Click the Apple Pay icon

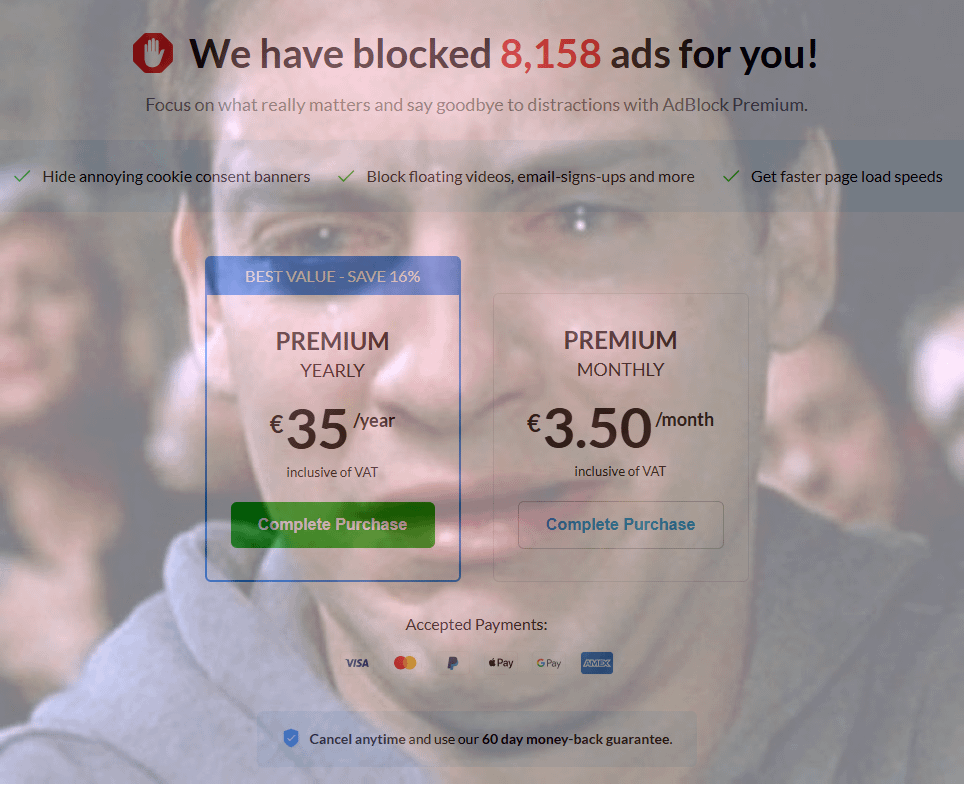coord(500,663)
